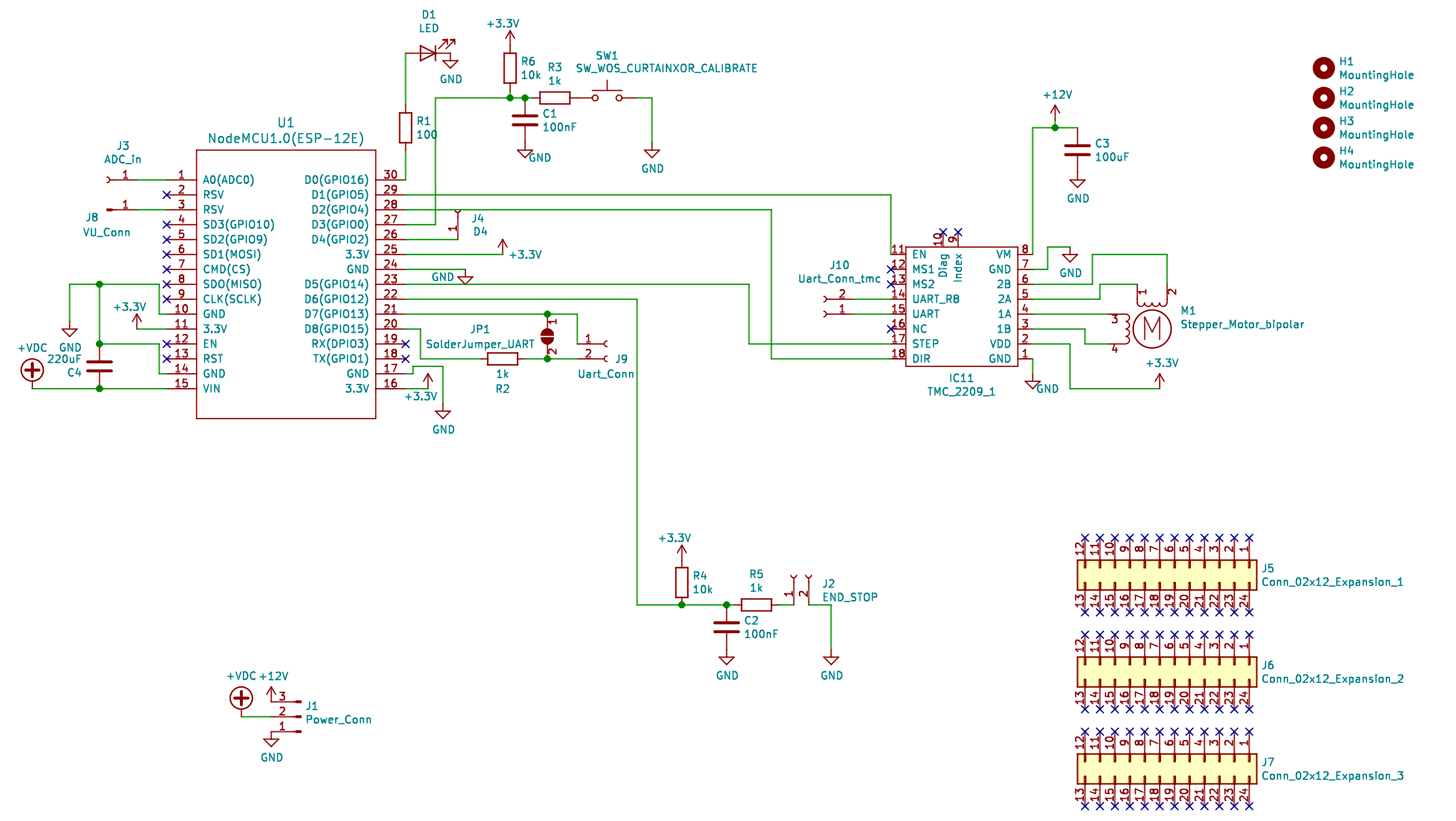The width and height of the screenshot is (1456, 821).
Task: Select the R2 1k resistor symbol
Action: click(x=502, y=359)
